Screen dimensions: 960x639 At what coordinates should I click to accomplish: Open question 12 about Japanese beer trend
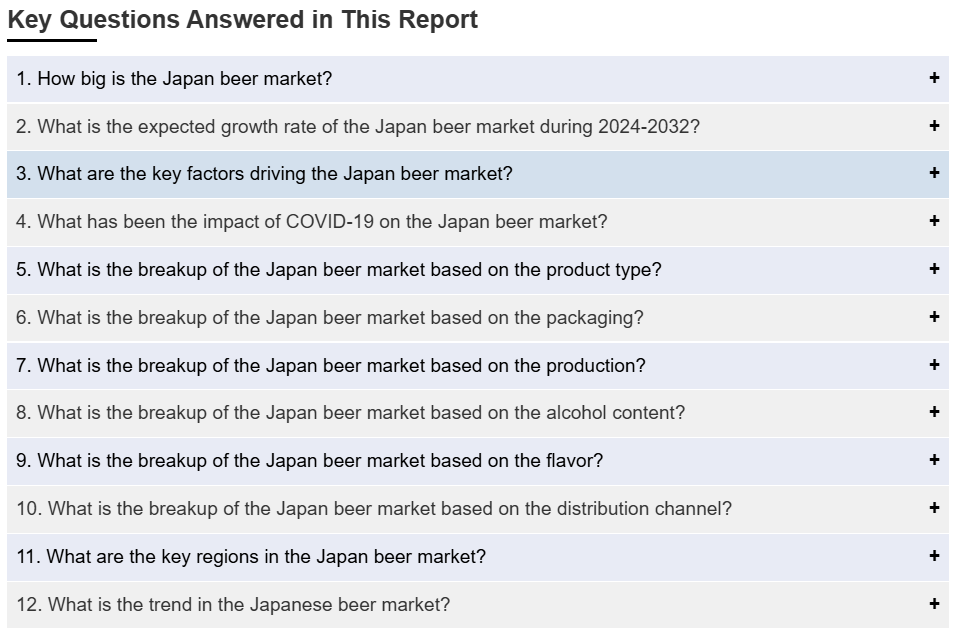pos(478,605)
